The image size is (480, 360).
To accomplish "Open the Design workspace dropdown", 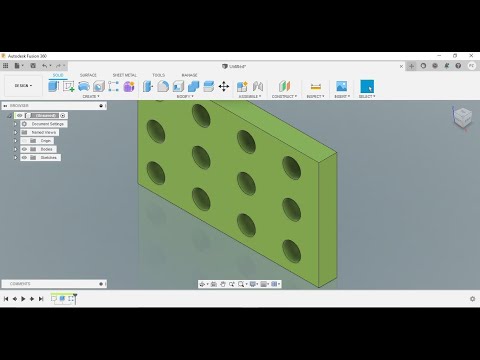I will point(23,86).
